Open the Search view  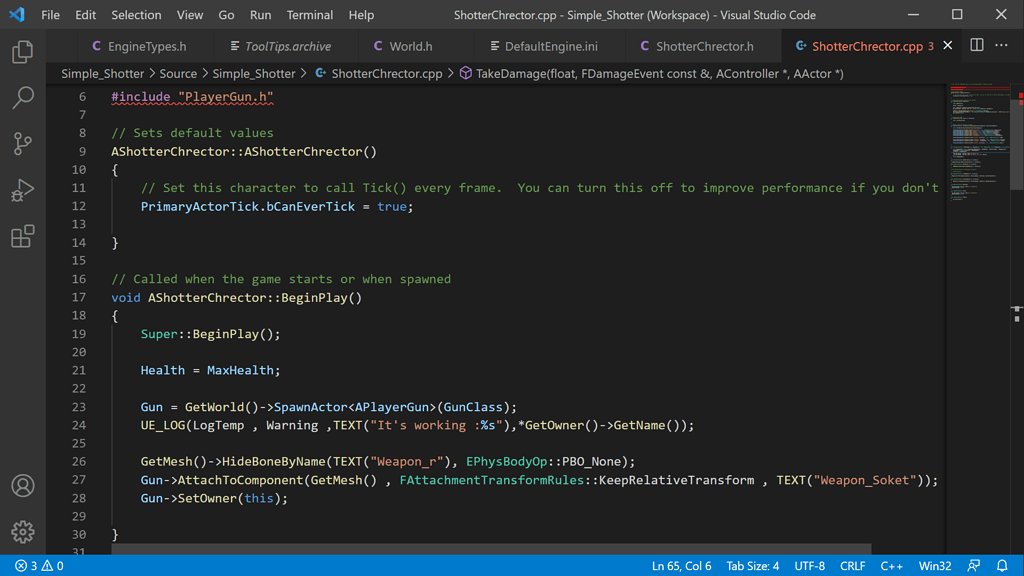coord(24,98)
